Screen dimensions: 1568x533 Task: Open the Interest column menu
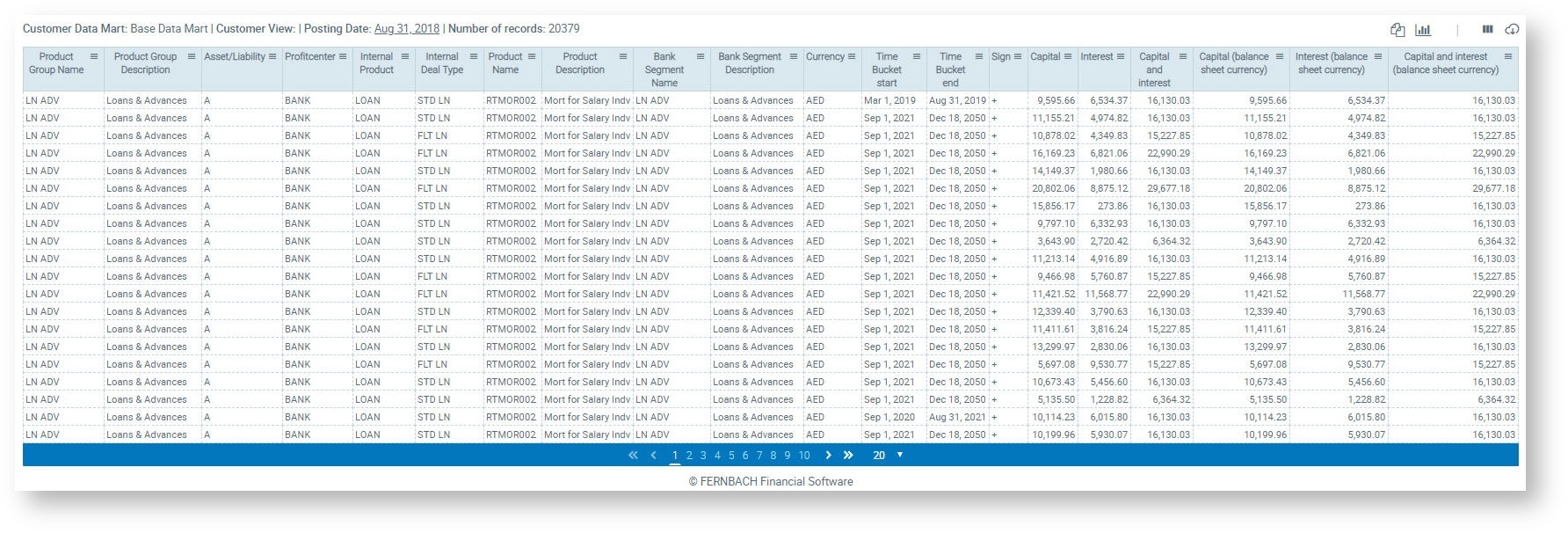pos(1121,57)
